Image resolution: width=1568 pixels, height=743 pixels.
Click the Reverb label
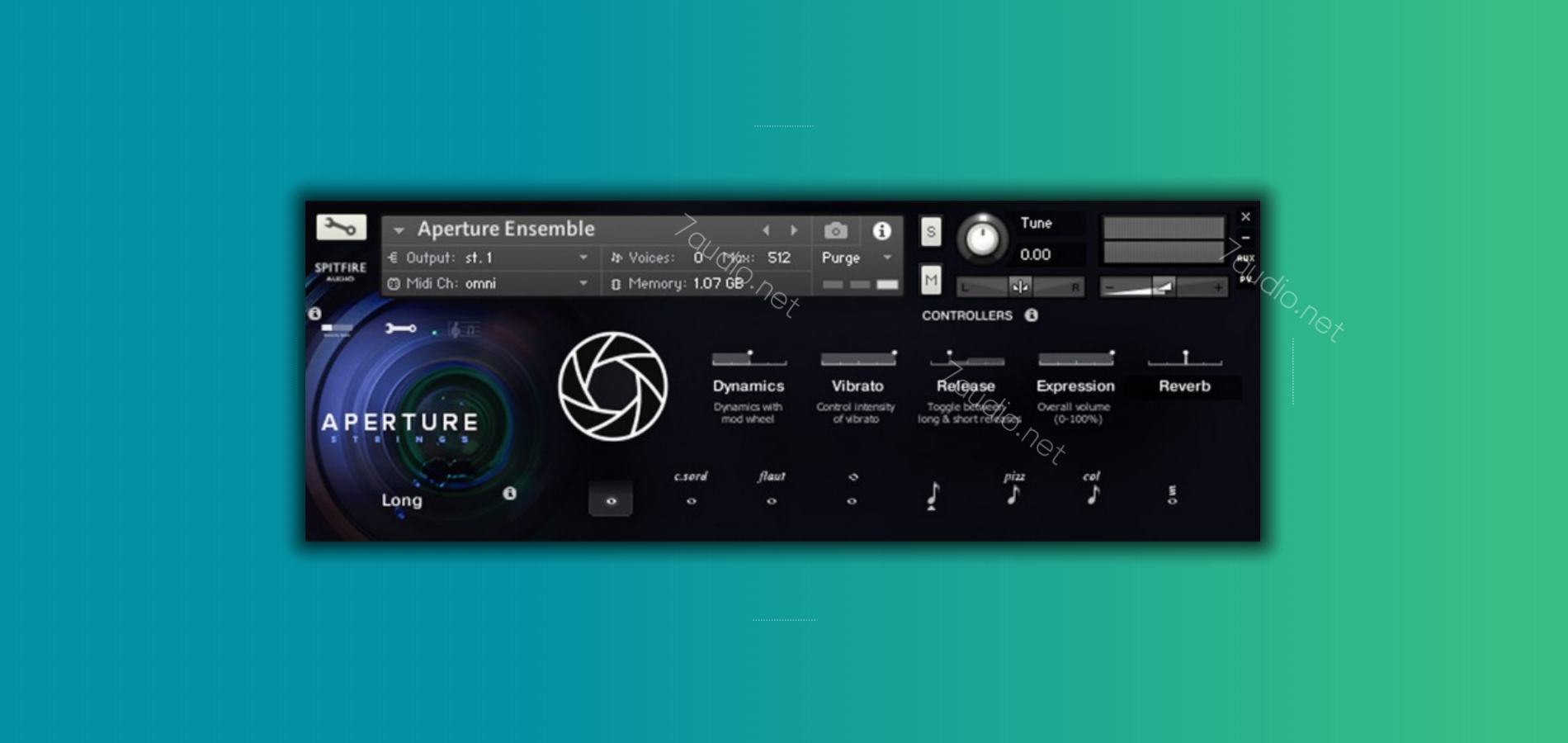pos(1184,386)
